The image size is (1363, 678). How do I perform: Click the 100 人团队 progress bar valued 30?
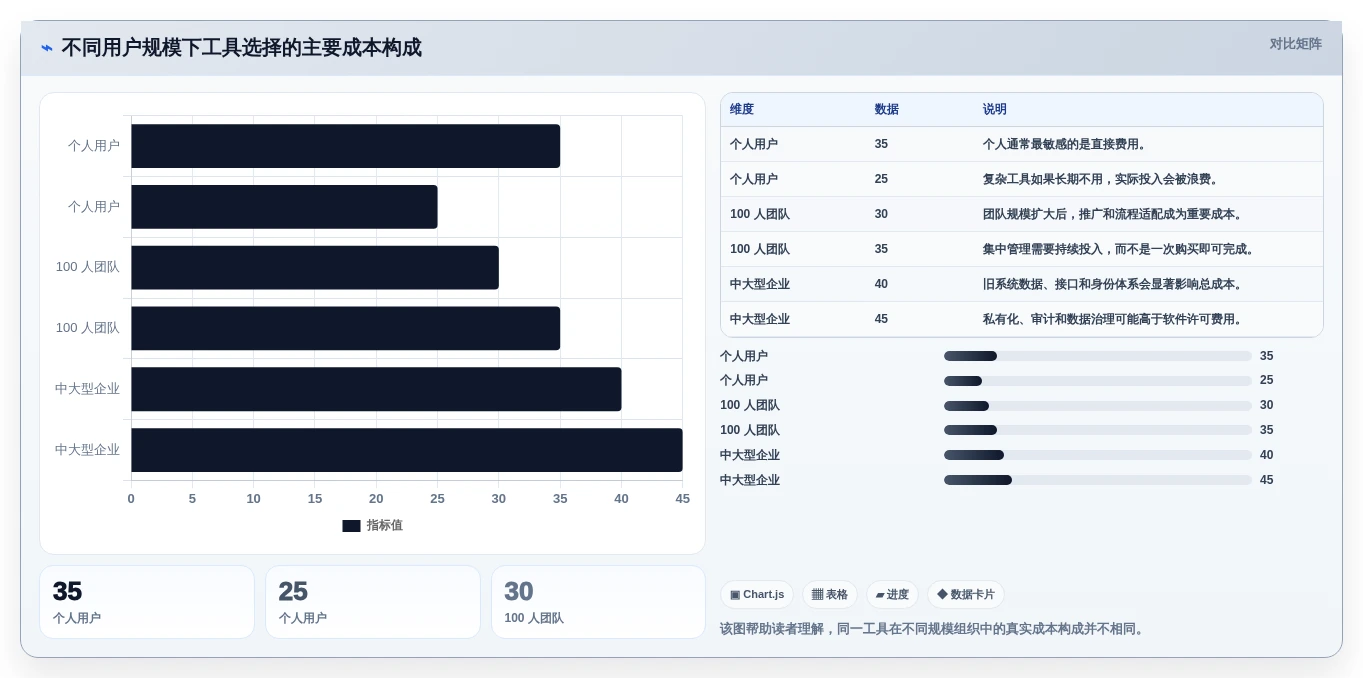coord(1097,406)
